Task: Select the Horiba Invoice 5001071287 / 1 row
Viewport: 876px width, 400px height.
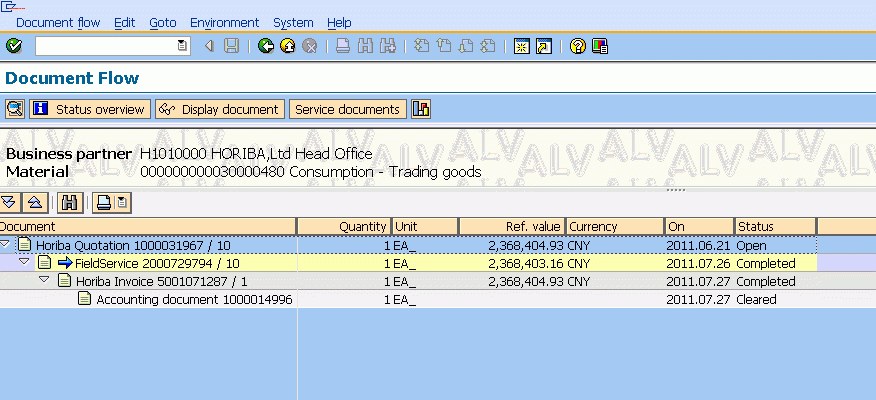Action: (x=408, y=281)
